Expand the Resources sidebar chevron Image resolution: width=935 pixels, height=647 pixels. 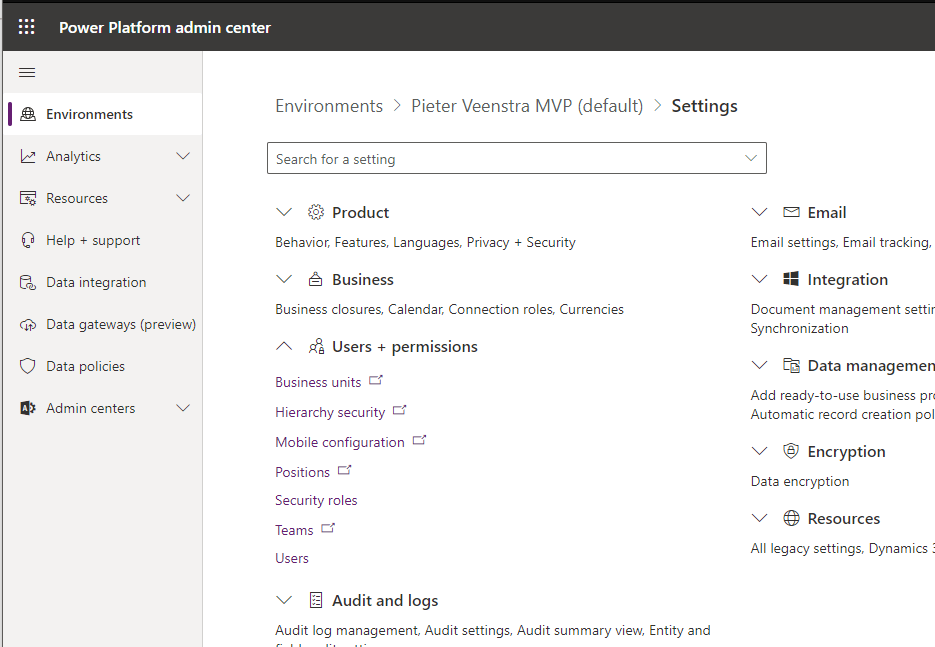(x=183, y=198)
